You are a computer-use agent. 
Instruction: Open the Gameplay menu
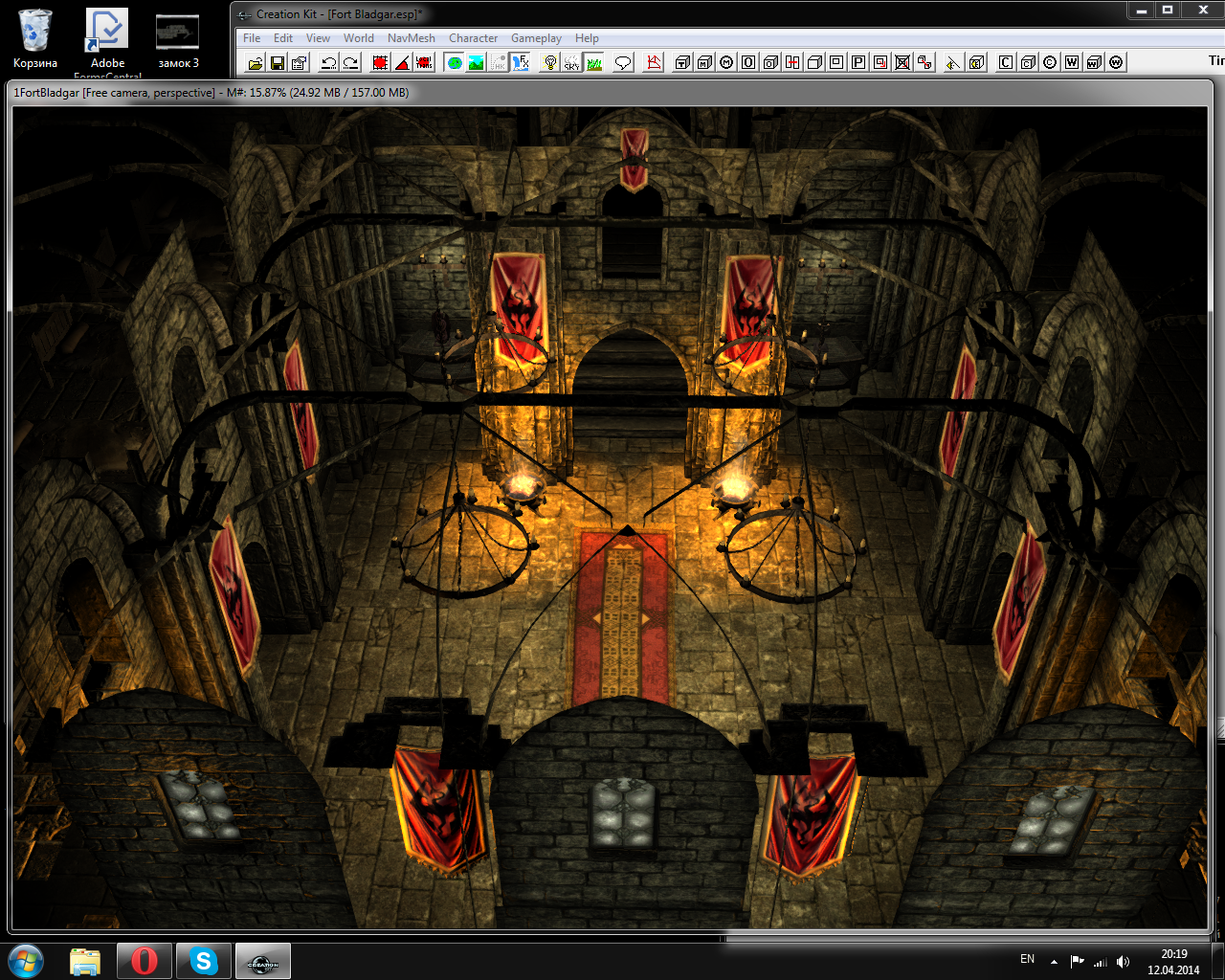536,38
